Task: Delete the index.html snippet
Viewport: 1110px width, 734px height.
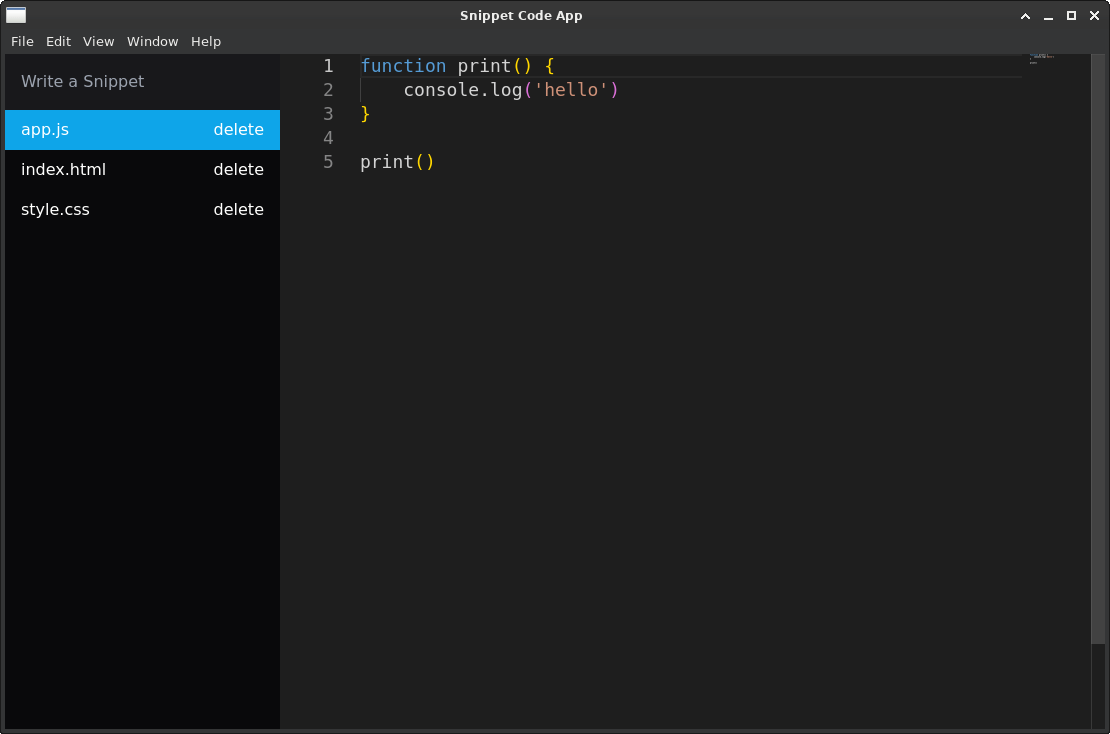Action: click(238, 170)
